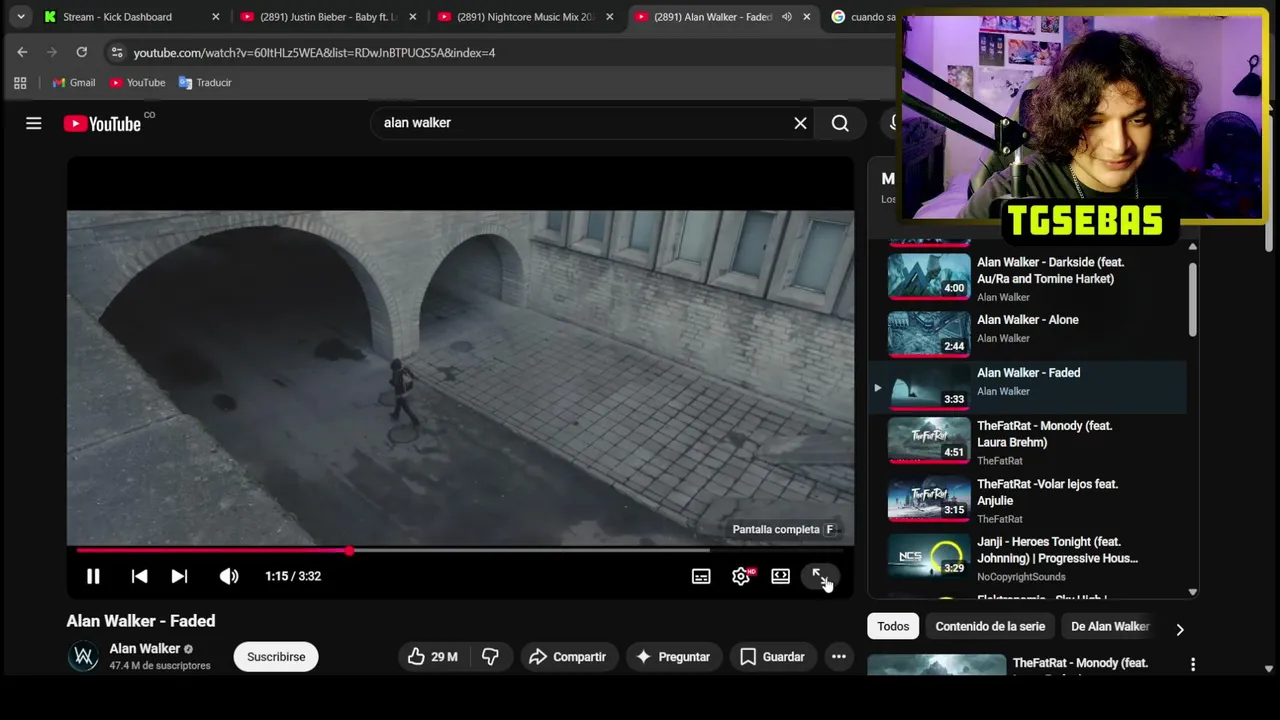This screenshot has height=720, width=1280.
Task: Select the Todos filter chip
Action: [893, 627]
